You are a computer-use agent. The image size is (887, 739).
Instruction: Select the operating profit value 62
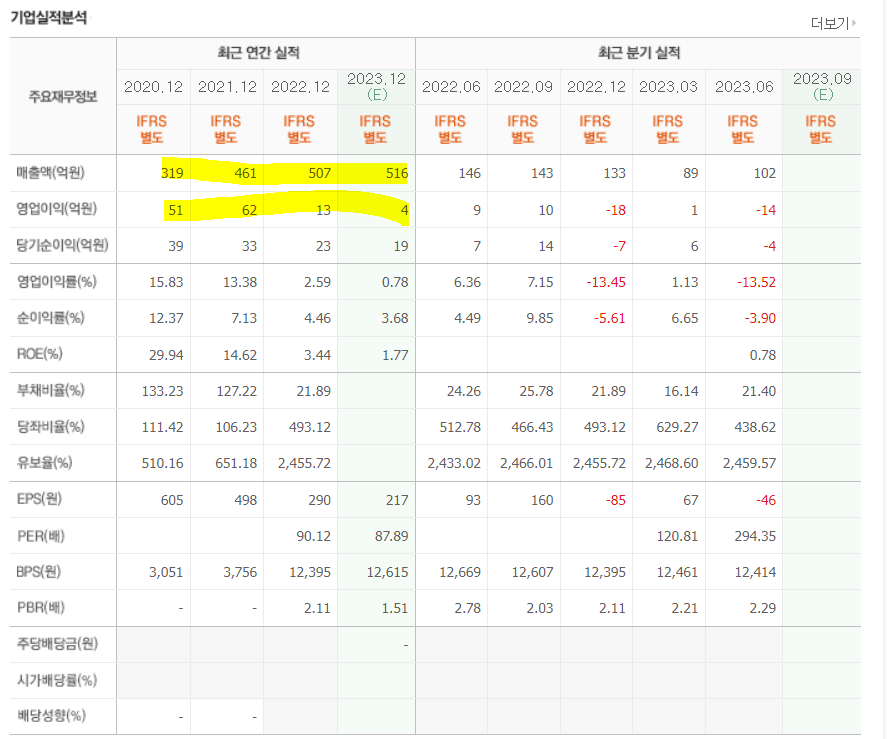(x=249, y=210)
